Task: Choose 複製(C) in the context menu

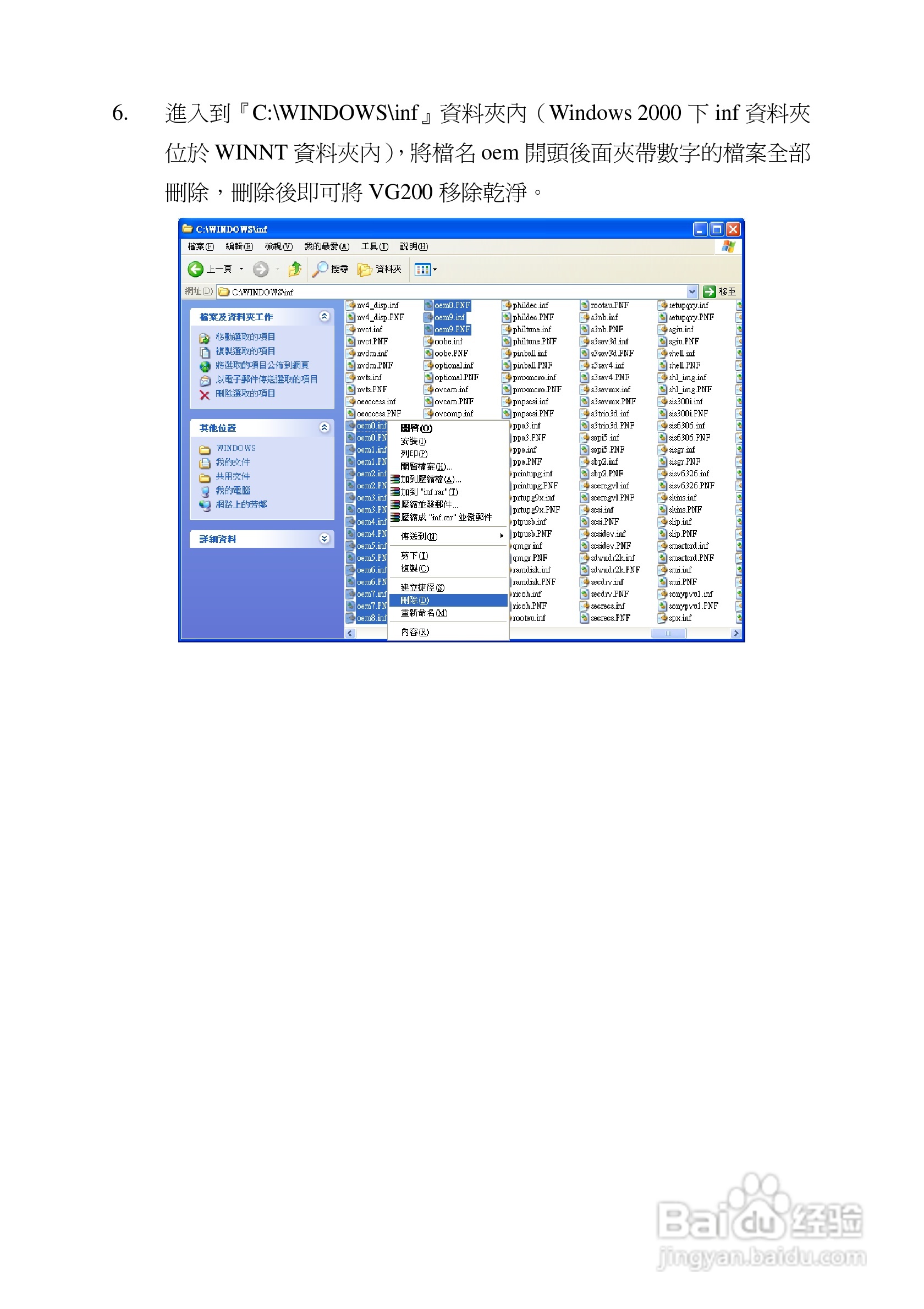Action: click(x=448, y=568)
